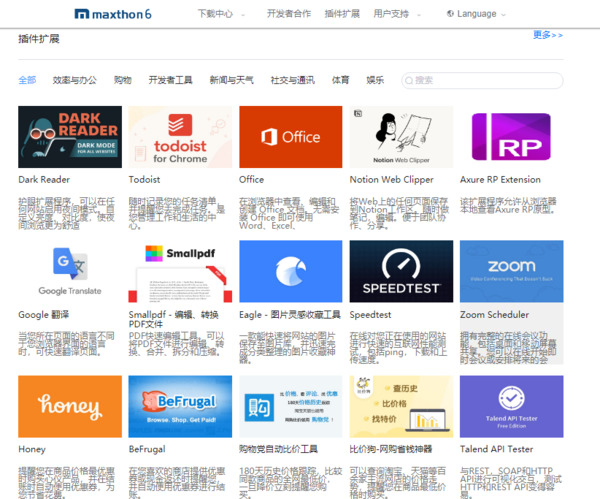Open the Dark Reader extension icon

[69, 137]
